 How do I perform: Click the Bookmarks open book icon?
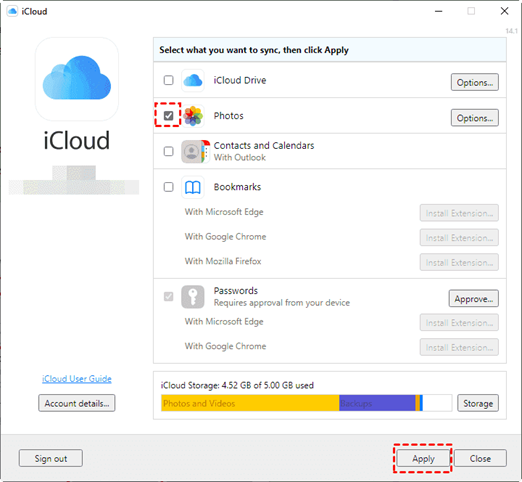pos(193,187)
